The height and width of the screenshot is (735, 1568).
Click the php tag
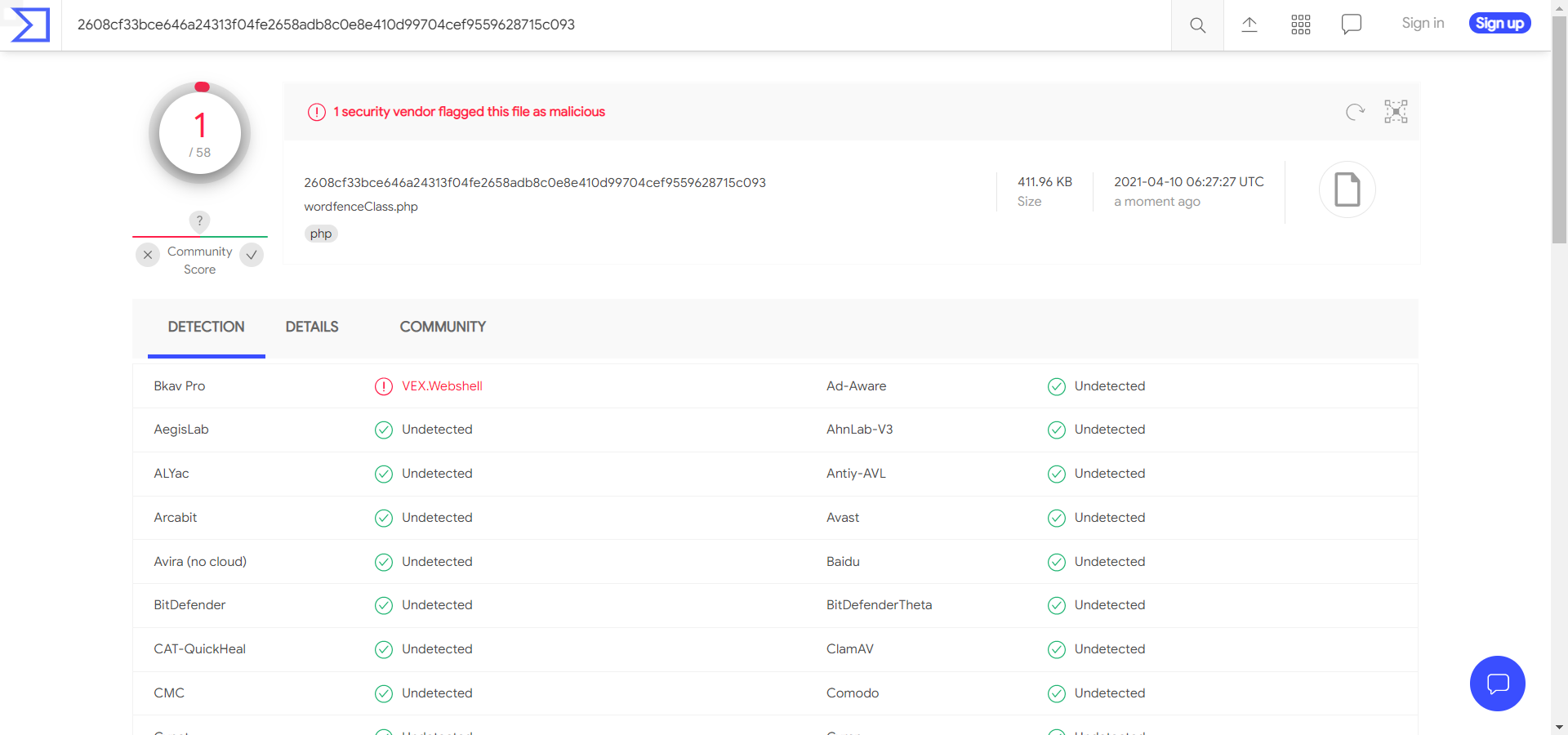[x=321, y=234]
